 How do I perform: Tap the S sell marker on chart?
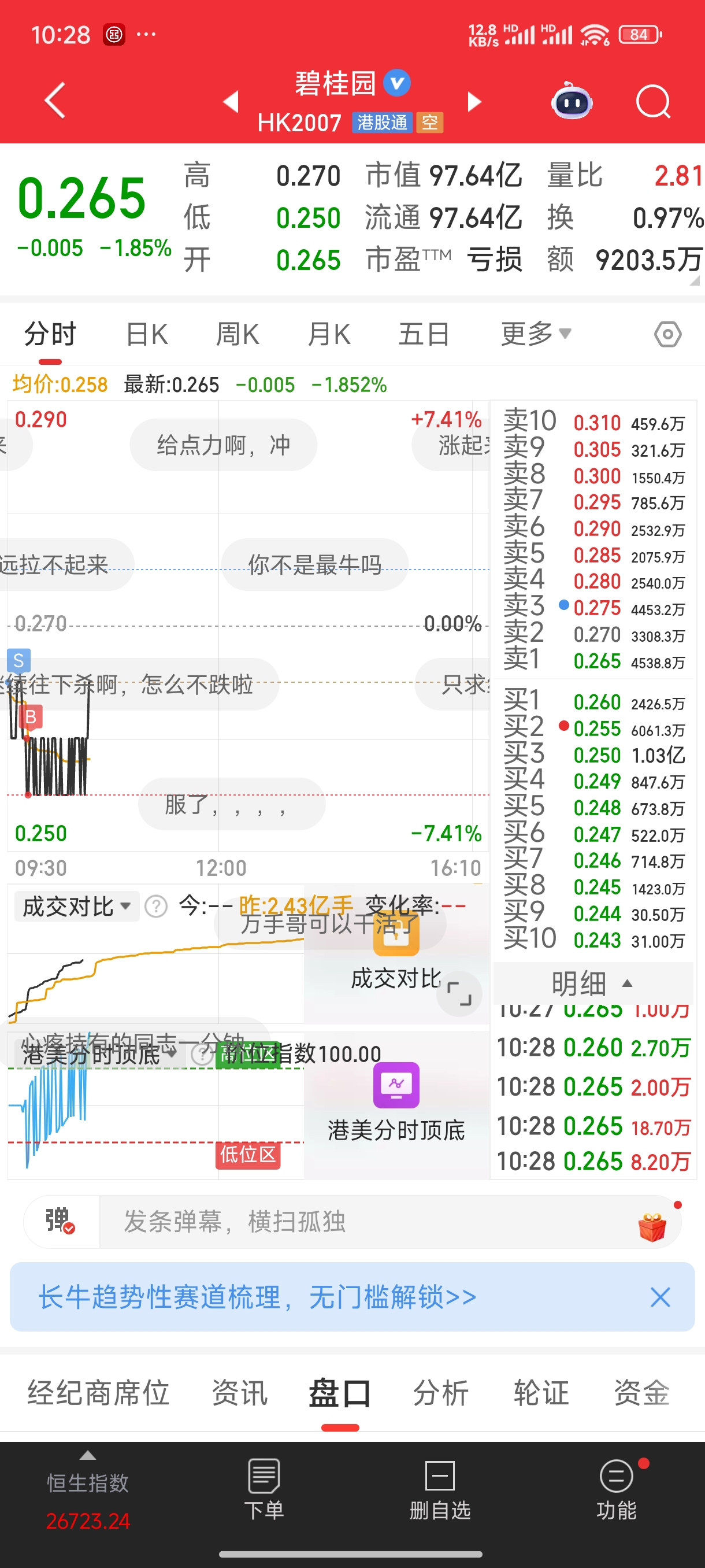tap(18, 660)
